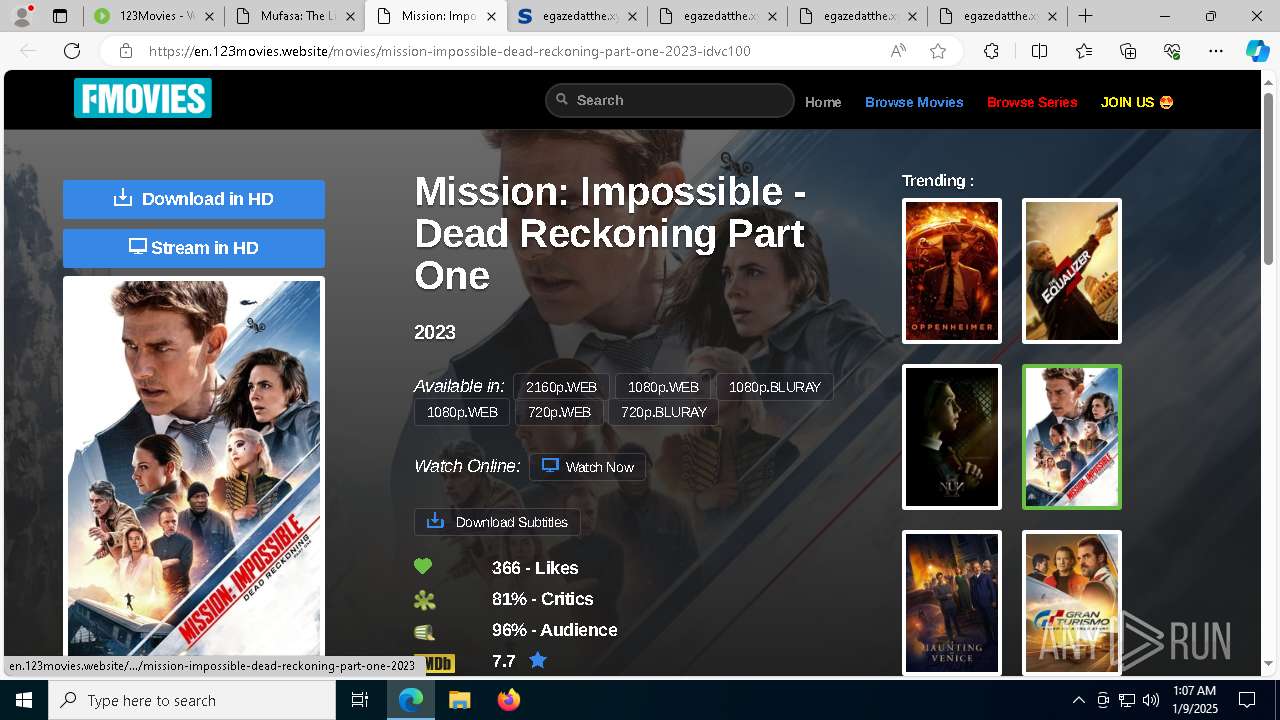The height and width of the screenshot is (720, 1280).
Task: Open Windows Start menu
Action: click(x=24, y=700)
